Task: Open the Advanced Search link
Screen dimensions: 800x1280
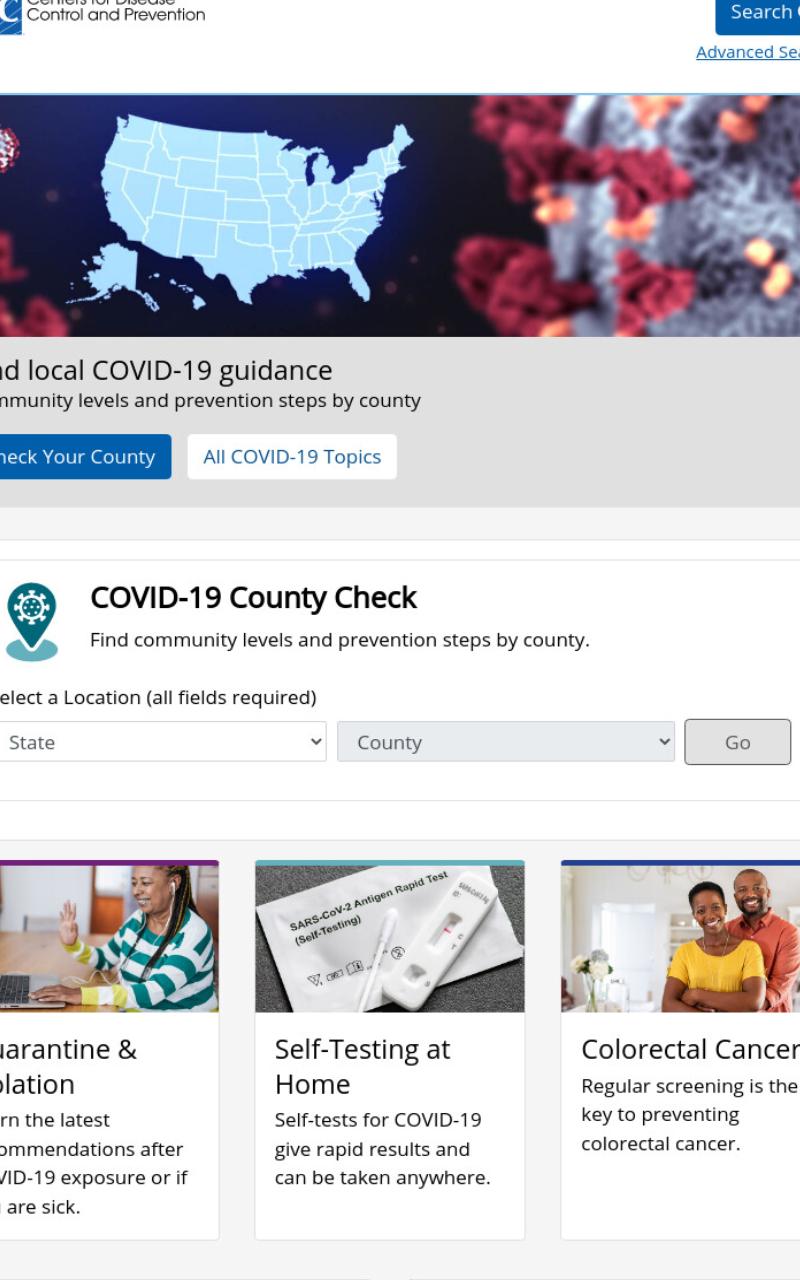Action: (748, 52)
